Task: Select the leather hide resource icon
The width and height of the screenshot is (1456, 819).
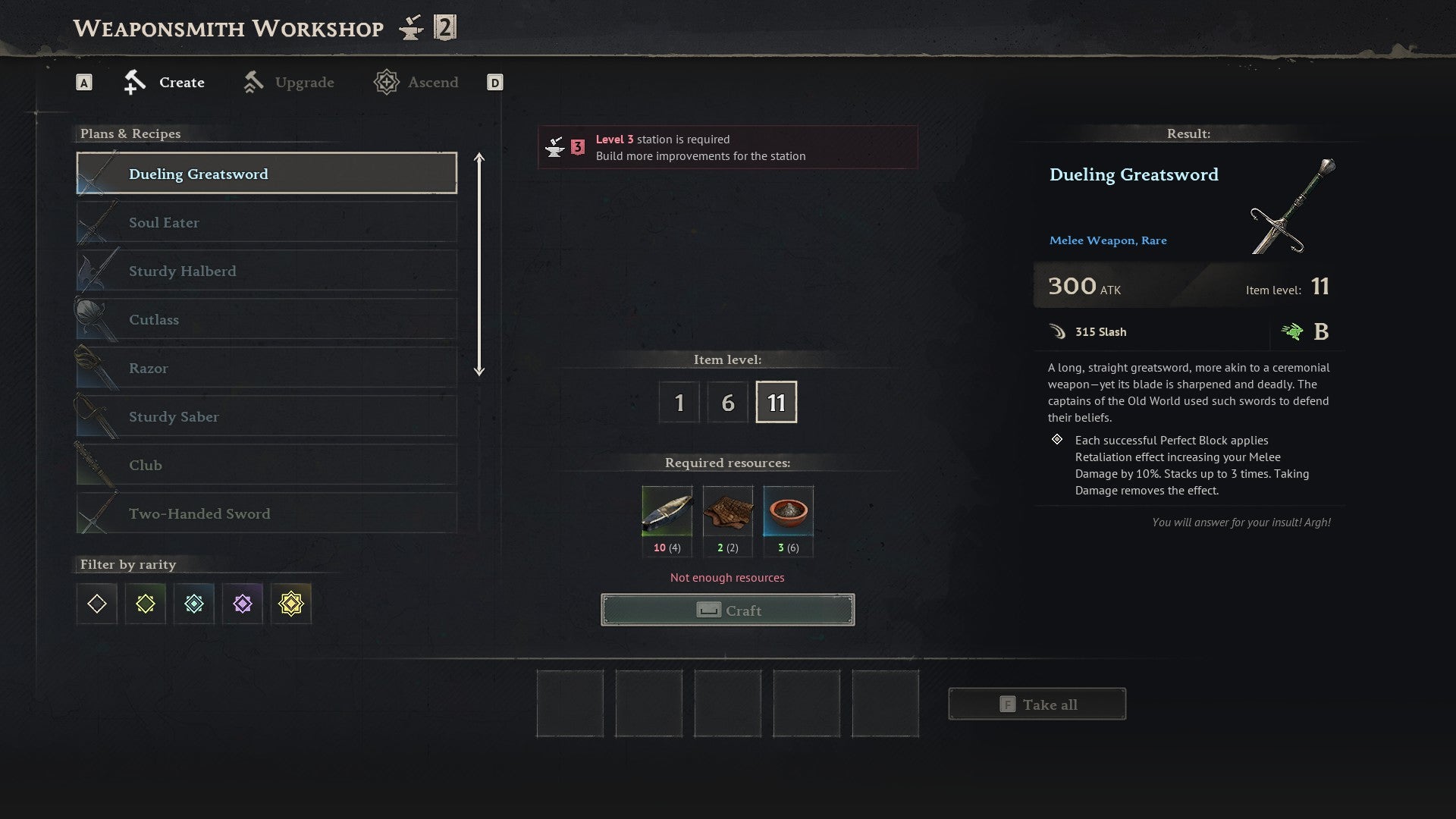Action: pos(728,512)
